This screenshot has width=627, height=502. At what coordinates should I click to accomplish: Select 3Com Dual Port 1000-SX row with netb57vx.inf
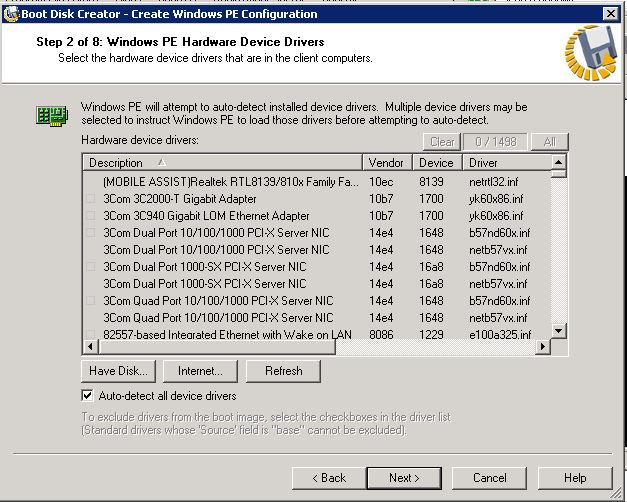pos(317,284)
